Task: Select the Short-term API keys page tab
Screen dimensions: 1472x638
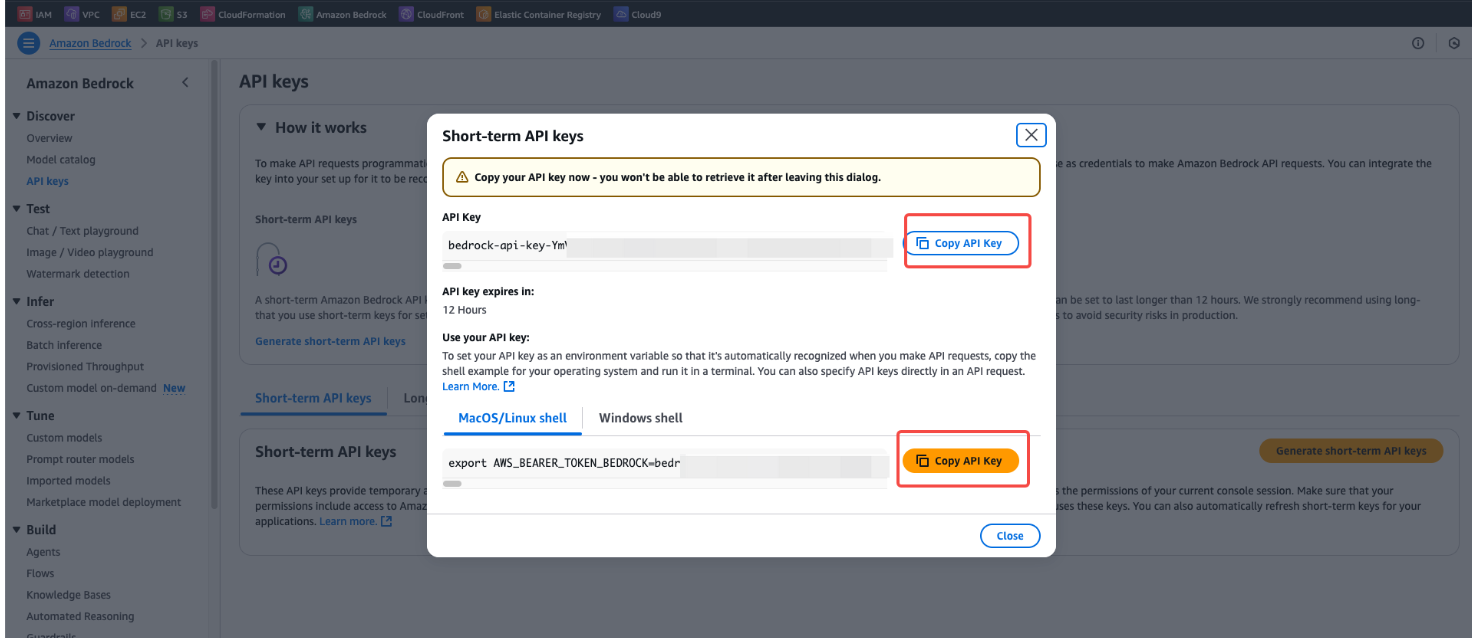Action: [313, 398]
